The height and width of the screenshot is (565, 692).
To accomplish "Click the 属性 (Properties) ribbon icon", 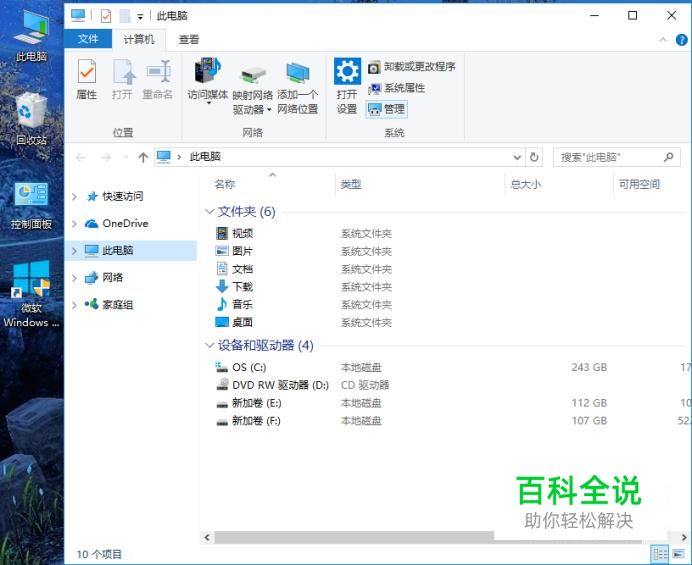I will (x=86, y=79).
